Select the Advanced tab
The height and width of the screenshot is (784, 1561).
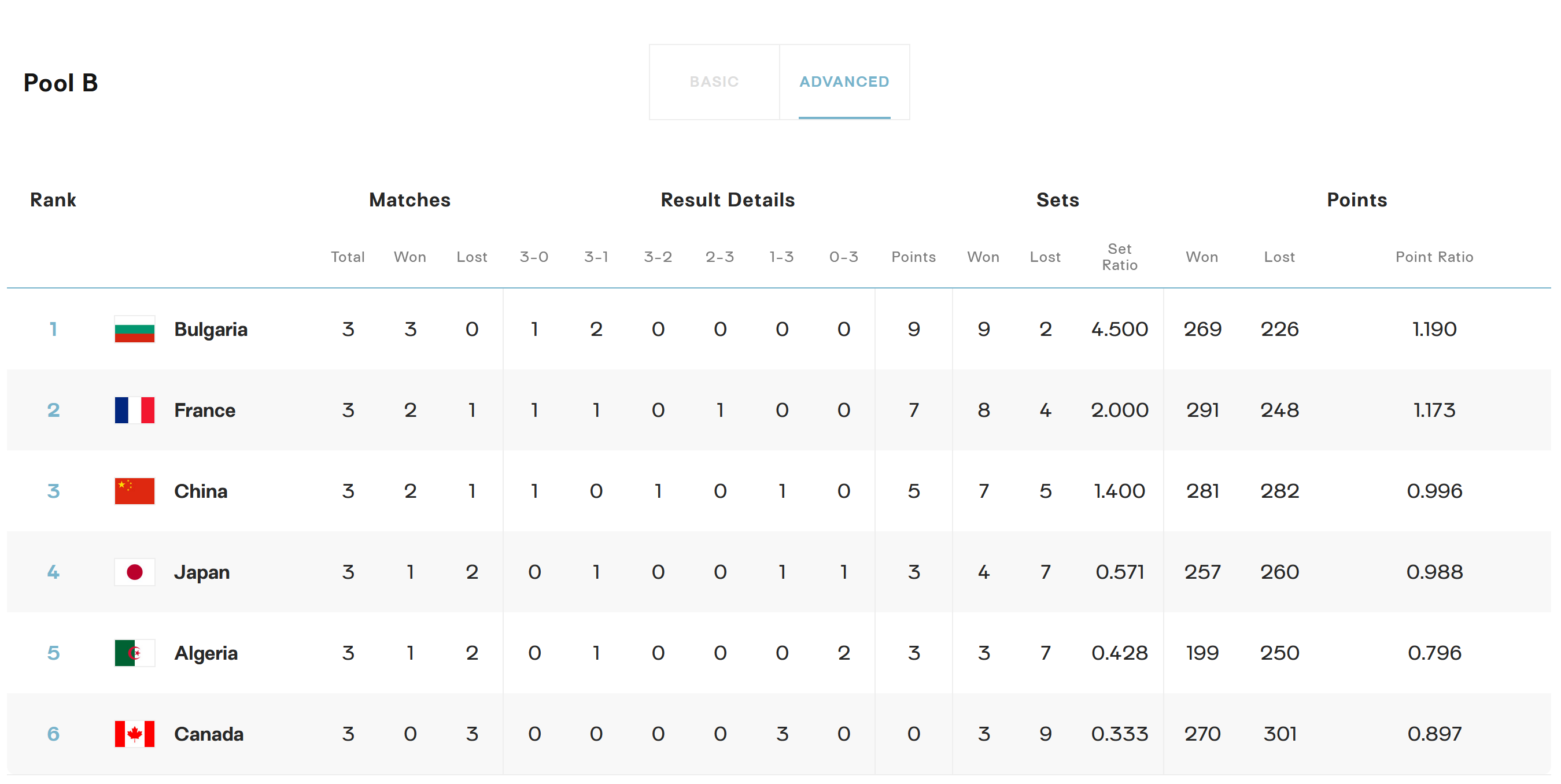[844, 82]
